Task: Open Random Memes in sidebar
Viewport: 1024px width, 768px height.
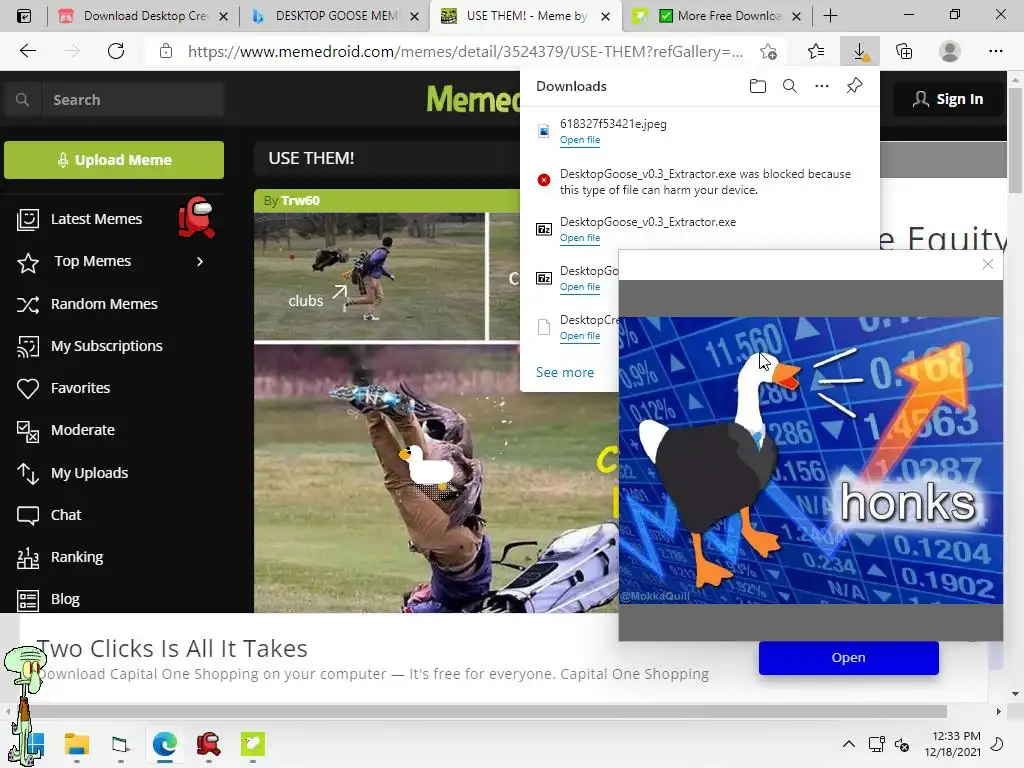Action: tap(104, 304)
